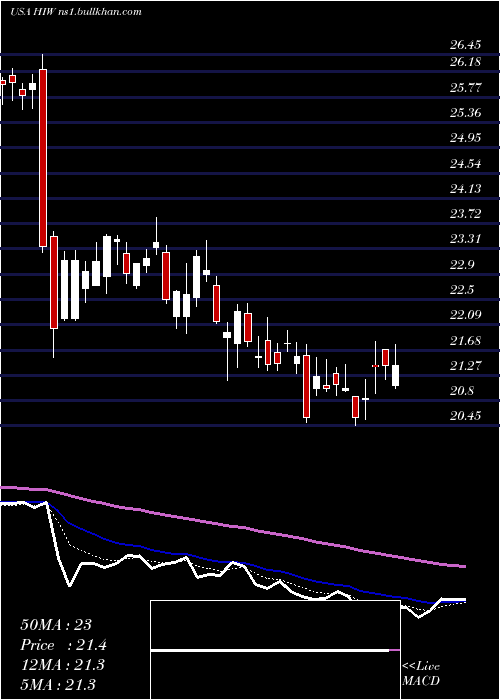Click the 21.27 price axis label
The height and width of the screenshot is (700, 500).
point(465,366)
